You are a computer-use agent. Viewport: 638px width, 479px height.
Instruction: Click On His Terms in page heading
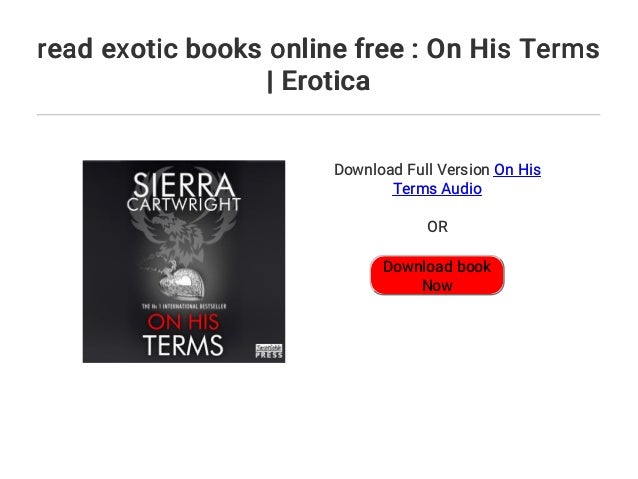pyautogui.click(x=513, y=49)
